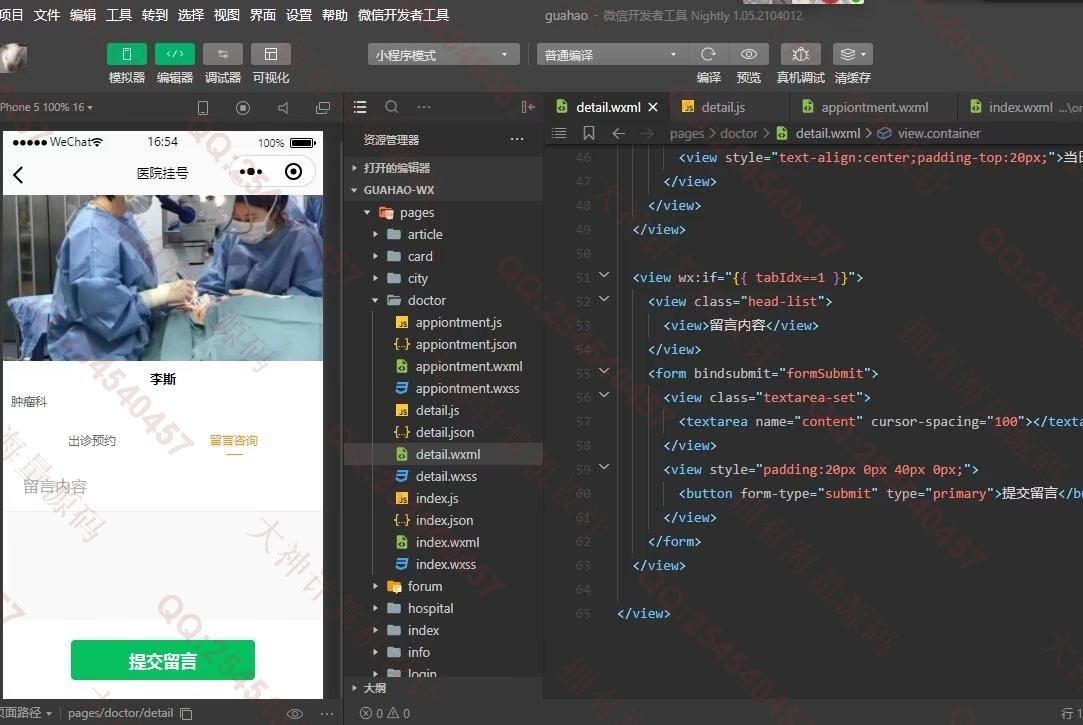Open detail.json in the file tree
This screenshot has height=725, width=1083.
tap(442, 432)
